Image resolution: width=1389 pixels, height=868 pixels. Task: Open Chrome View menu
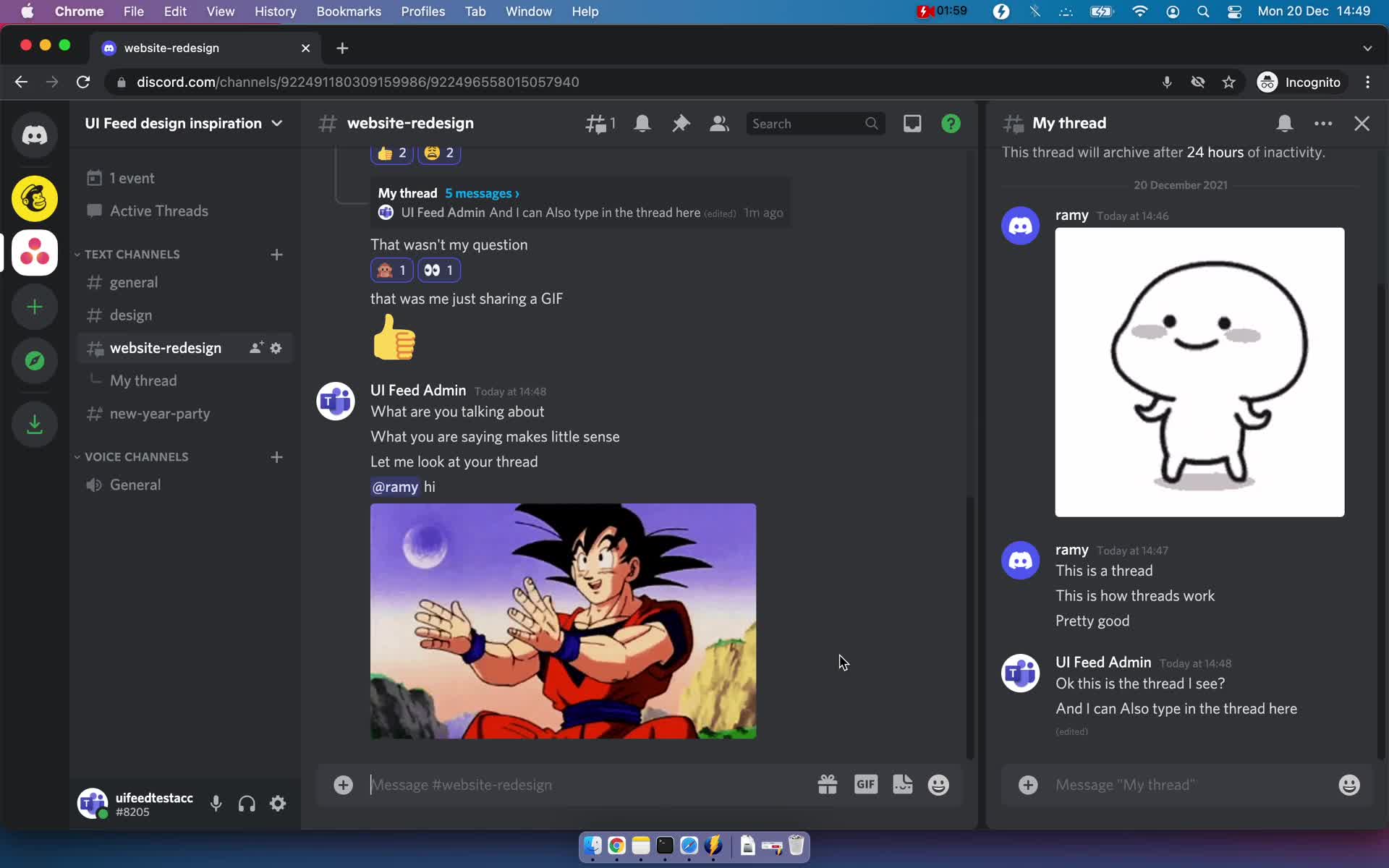tap(220, 12)
